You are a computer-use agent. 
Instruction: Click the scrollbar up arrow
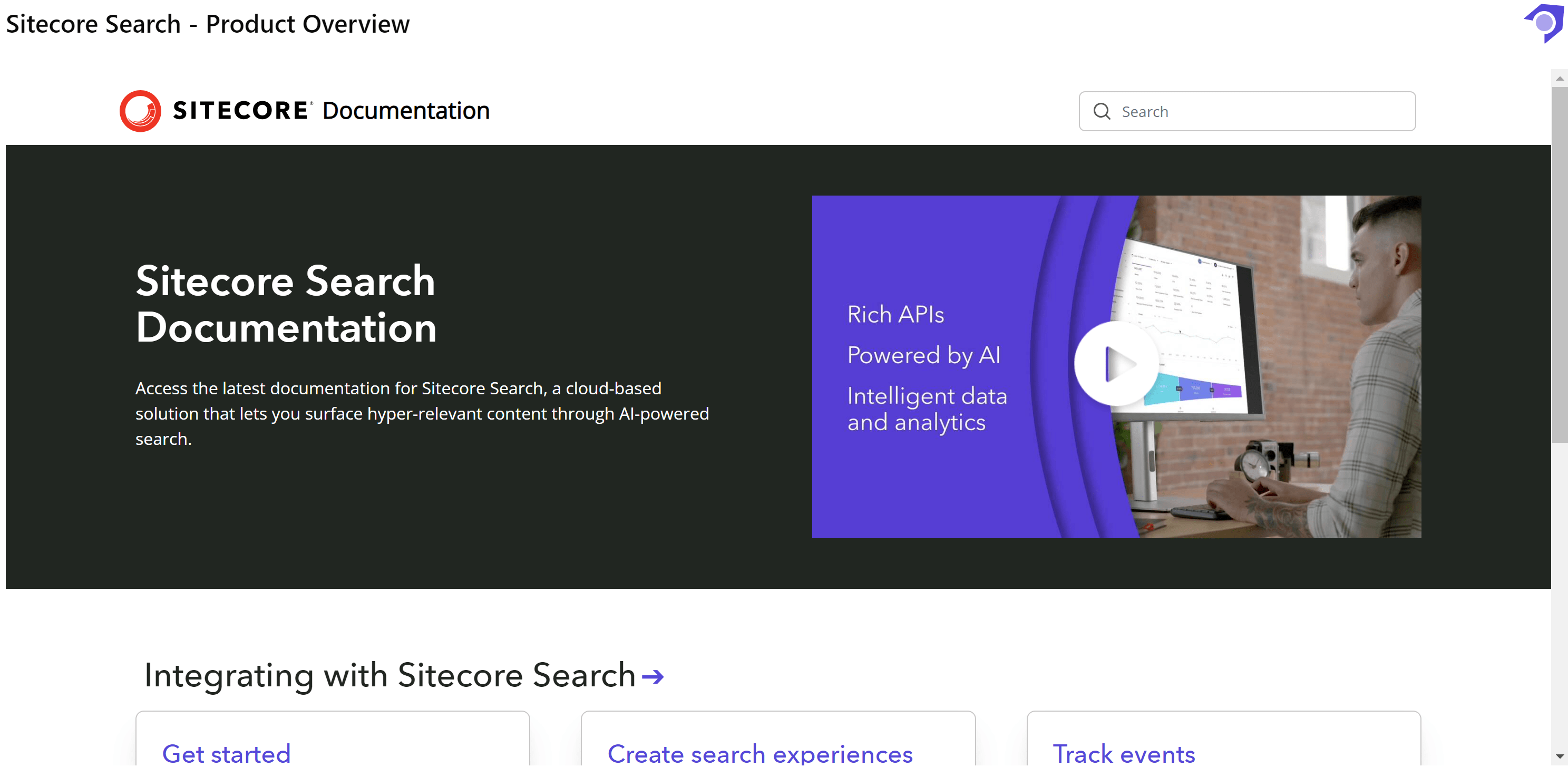1560,79
